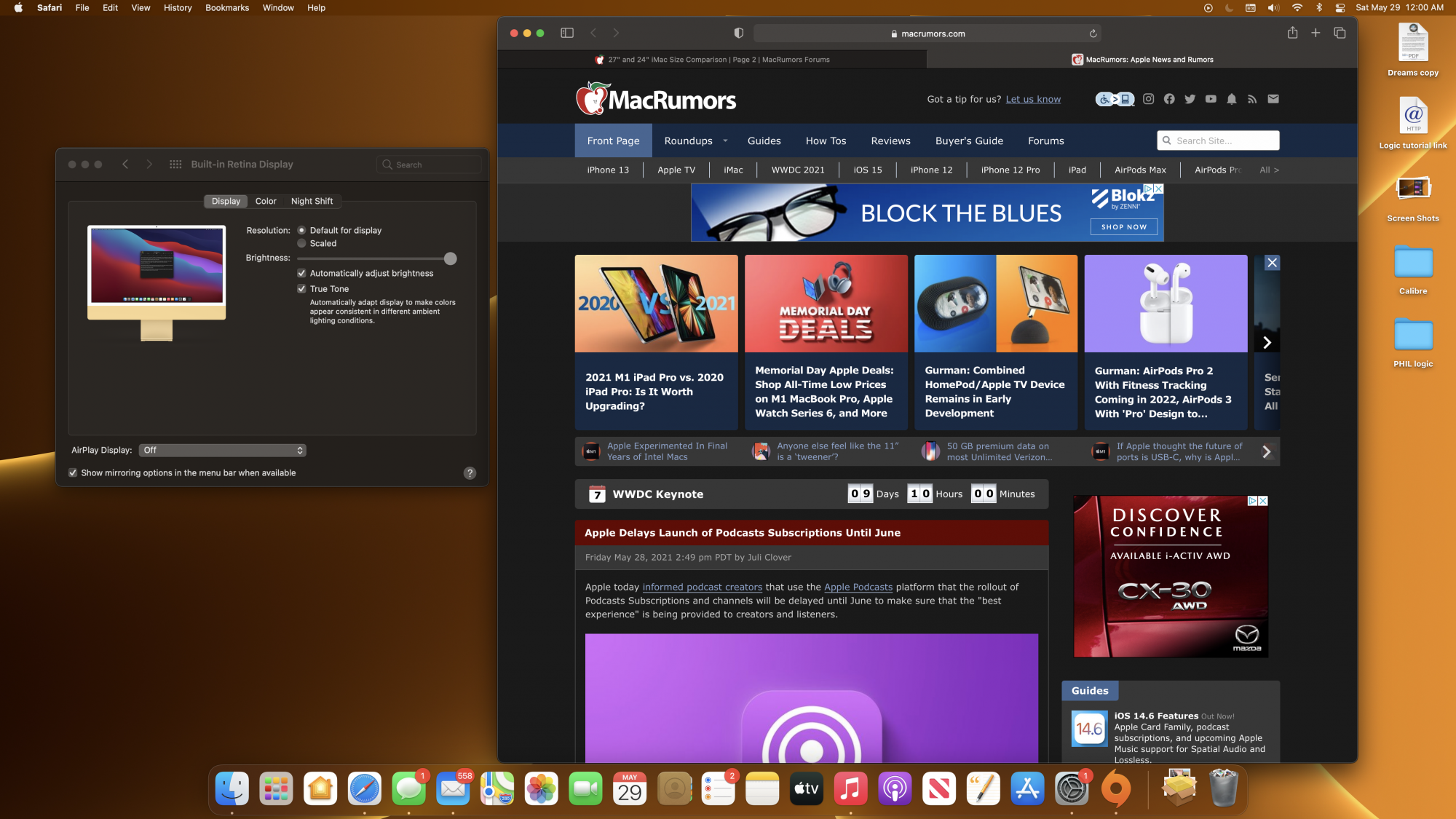
Task: Switch to the Night Shift tab
Action: point(312,201)
